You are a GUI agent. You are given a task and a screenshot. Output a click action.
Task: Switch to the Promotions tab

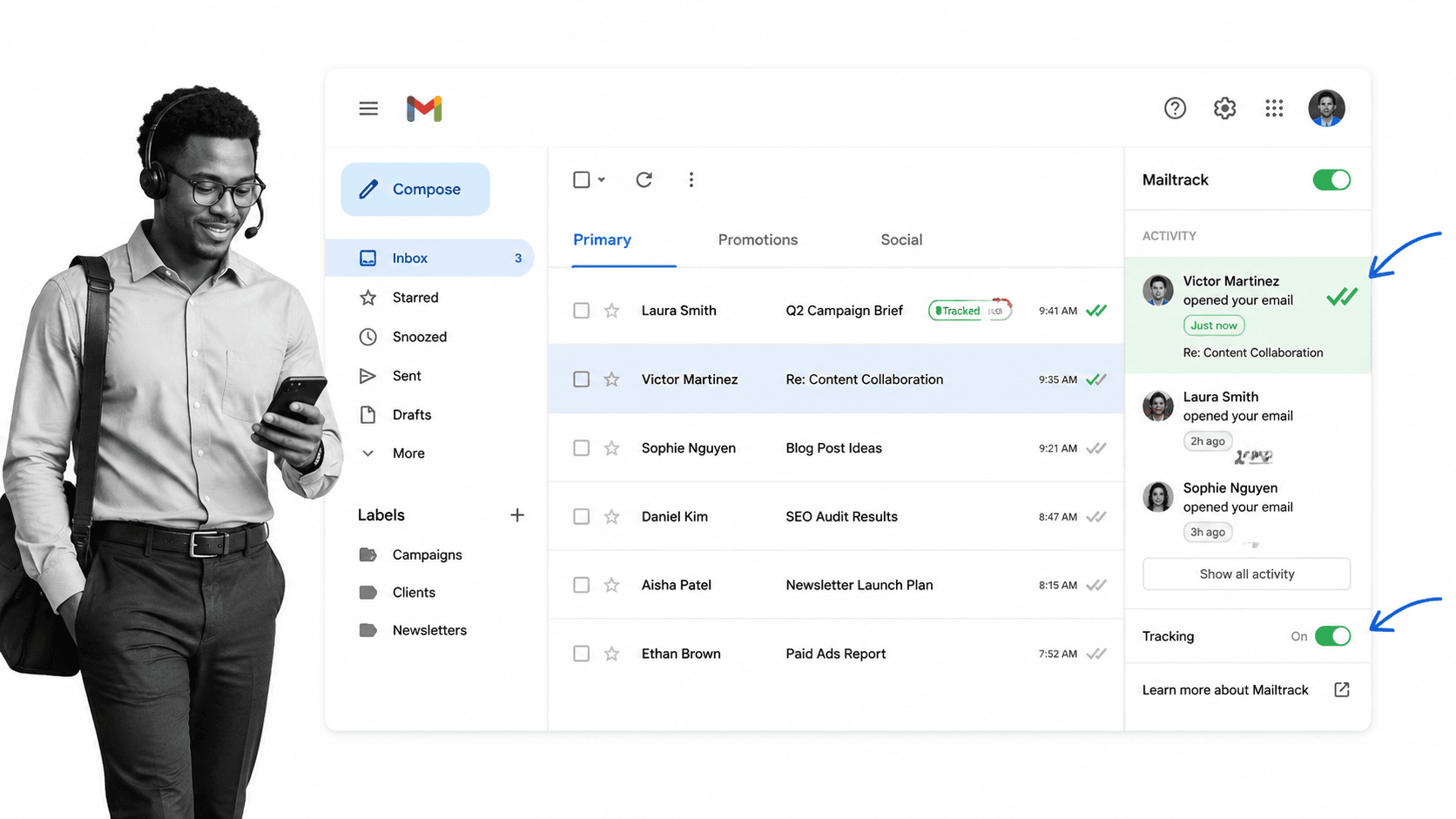[x=758, y=240]
